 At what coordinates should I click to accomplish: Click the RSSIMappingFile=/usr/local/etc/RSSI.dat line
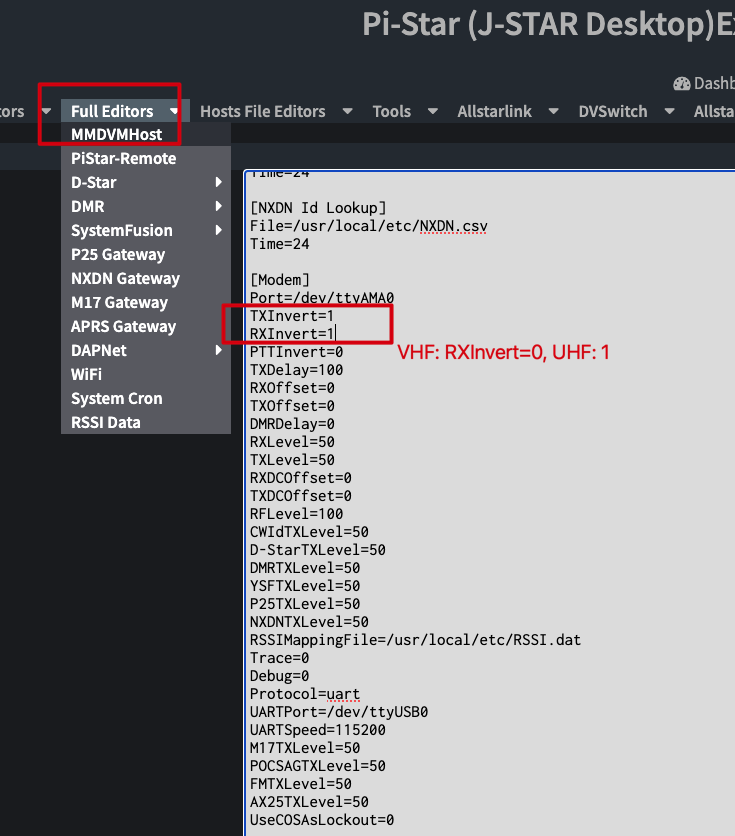(x=415, y=640)
